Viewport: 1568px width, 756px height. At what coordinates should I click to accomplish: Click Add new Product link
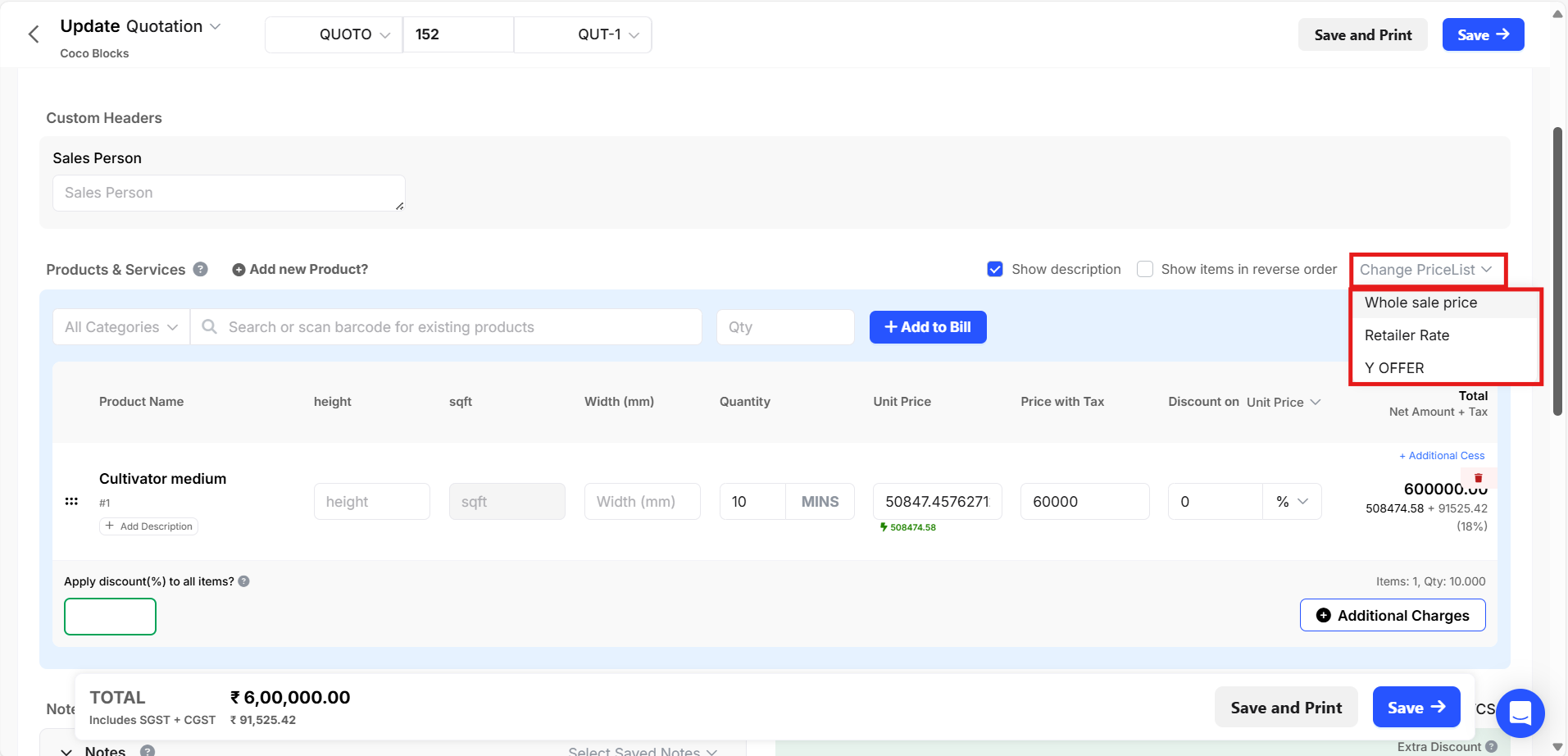[x=301, y=269]
